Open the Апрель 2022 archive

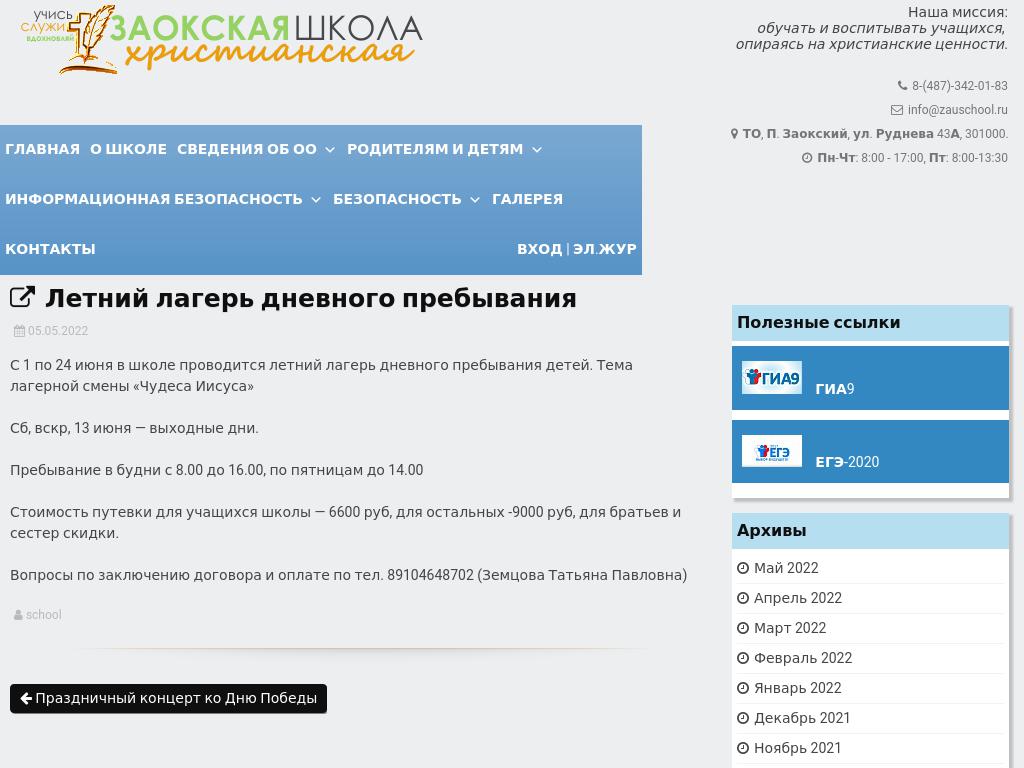point(798,598)
